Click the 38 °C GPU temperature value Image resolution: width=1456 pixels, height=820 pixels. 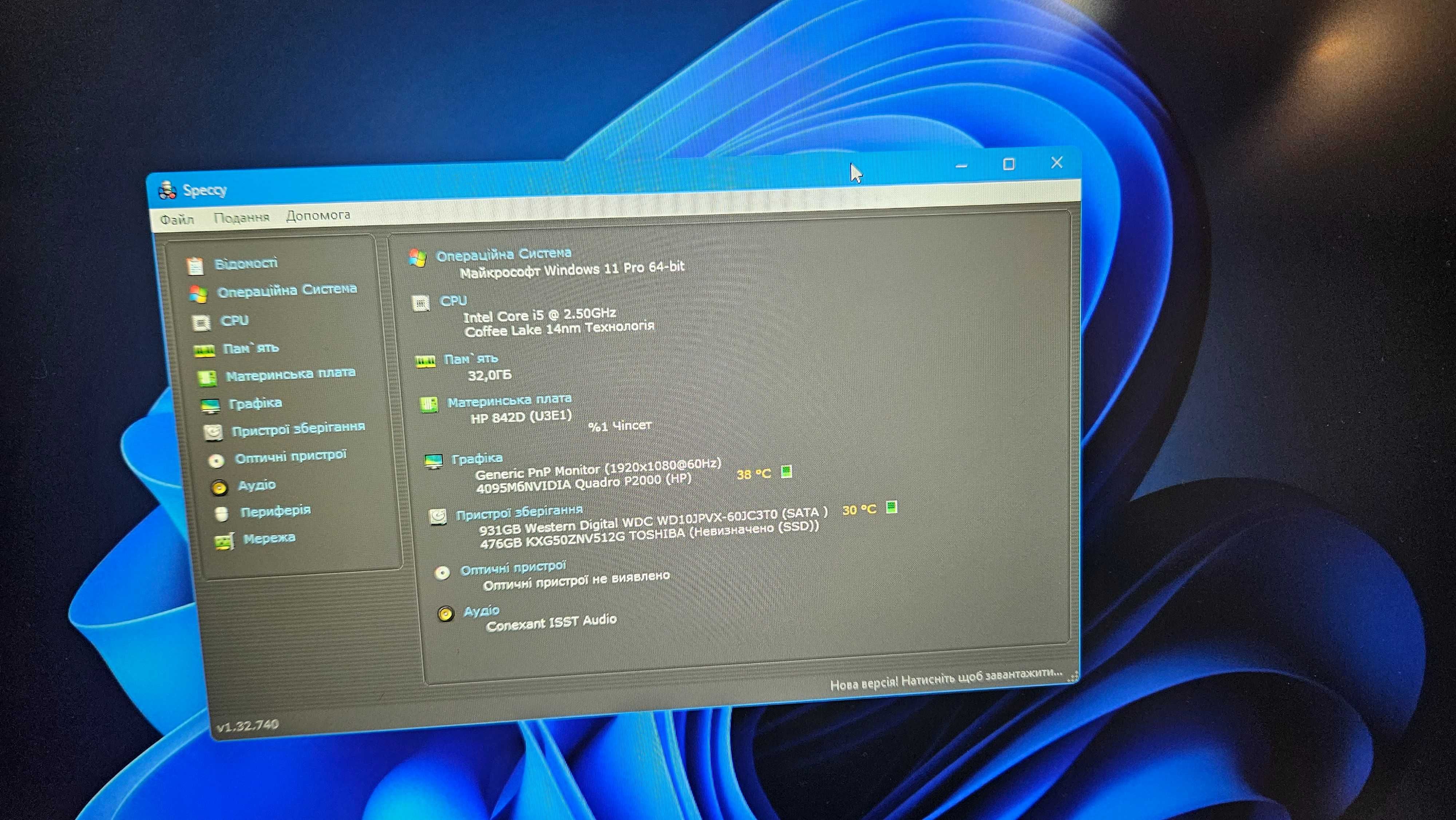coord(753,474)
